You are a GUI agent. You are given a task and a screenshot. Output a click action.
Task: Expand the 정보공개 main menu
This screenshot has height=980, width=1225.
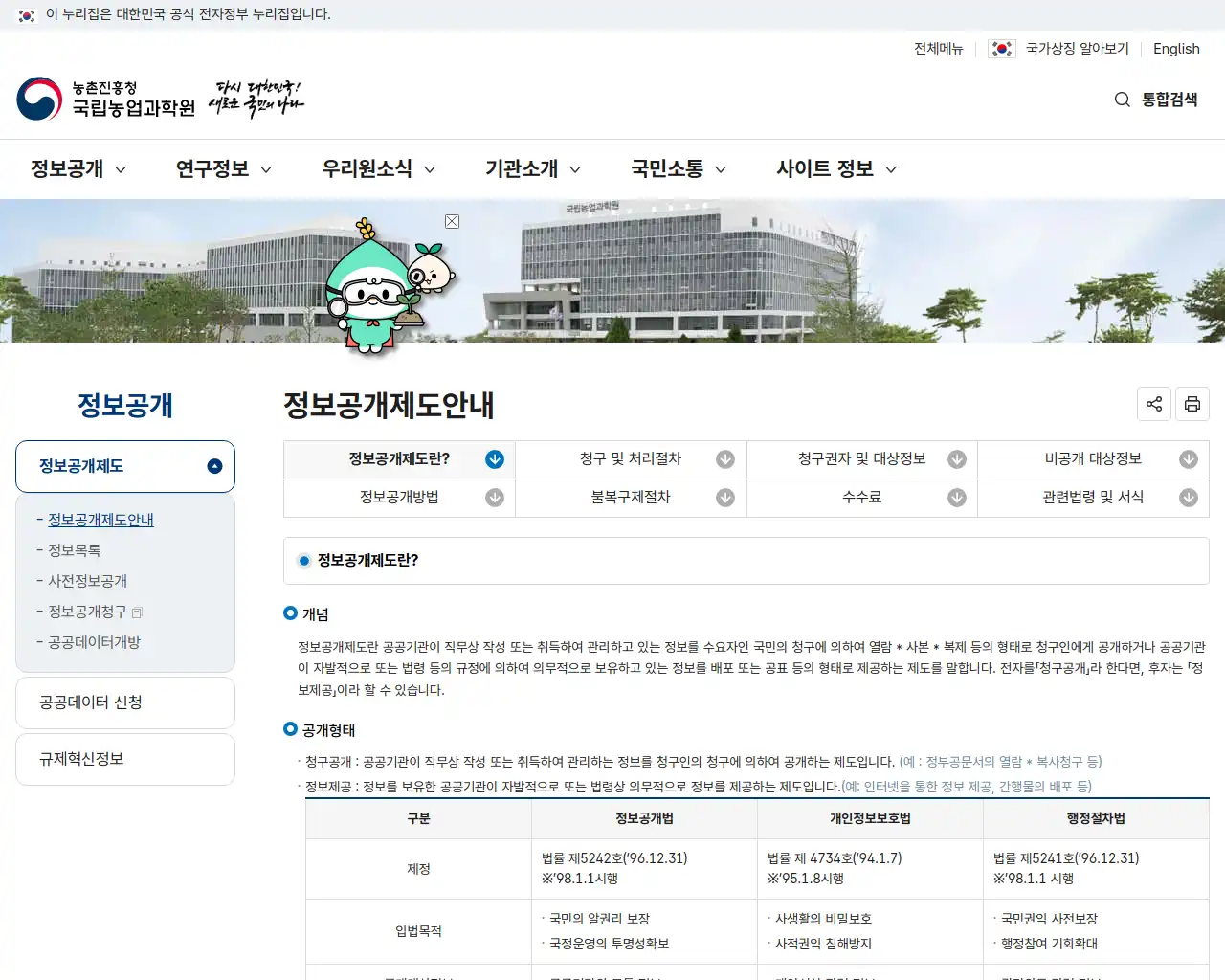pyautogui.click(x=78, y=169)
